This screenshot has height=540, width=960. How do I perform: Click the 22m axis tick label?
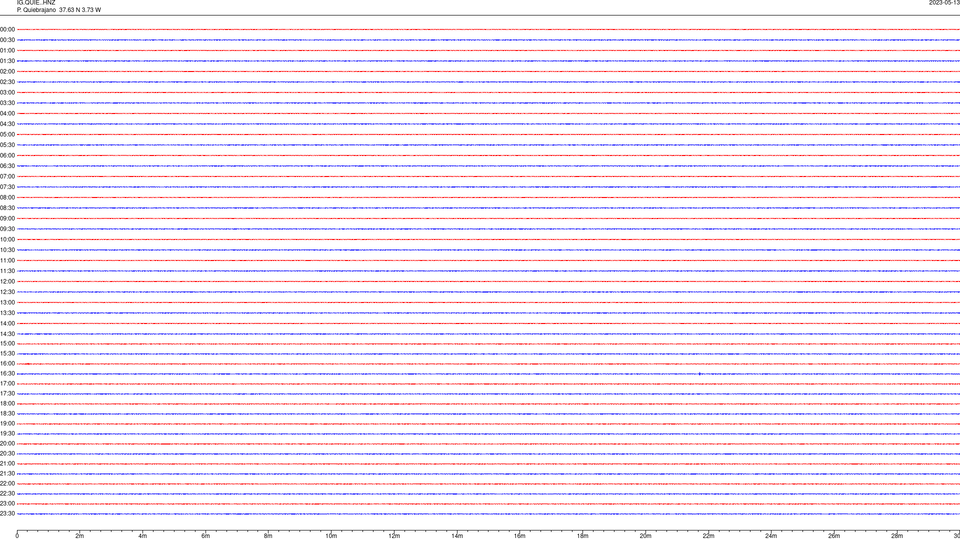point(708,536)
